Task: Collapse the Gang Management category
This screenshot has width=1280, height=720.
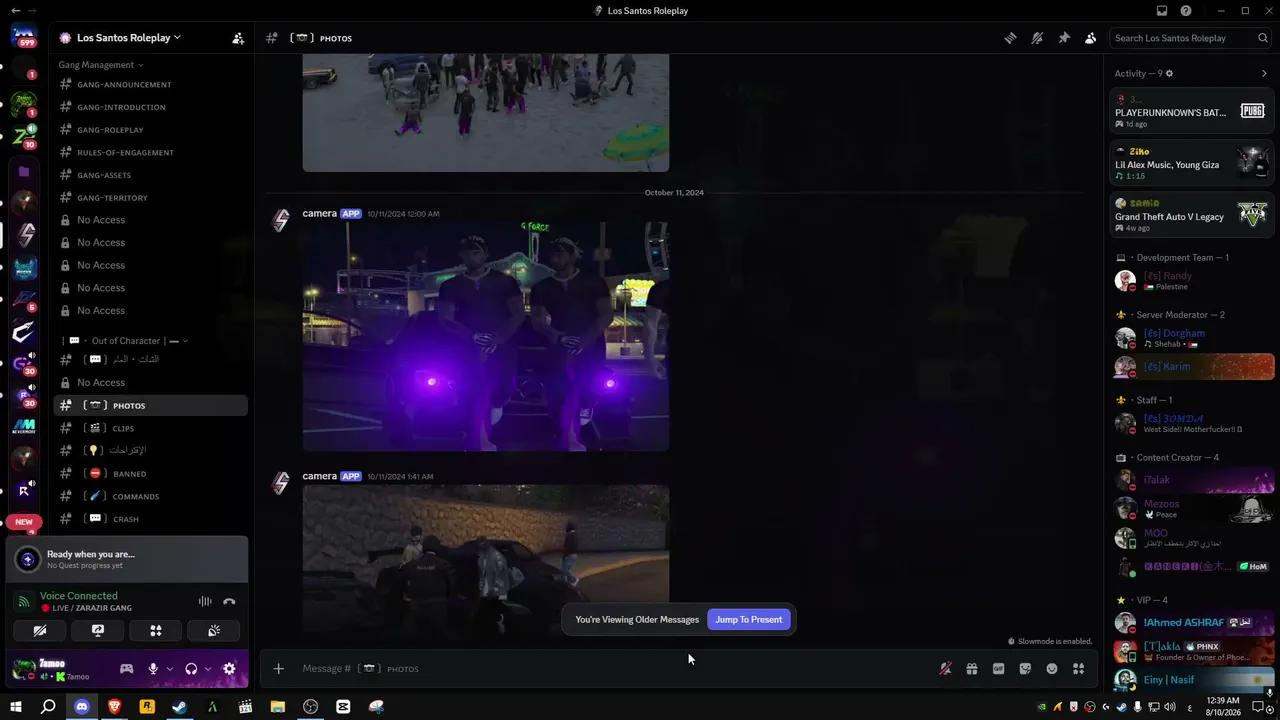Action: 100,65
